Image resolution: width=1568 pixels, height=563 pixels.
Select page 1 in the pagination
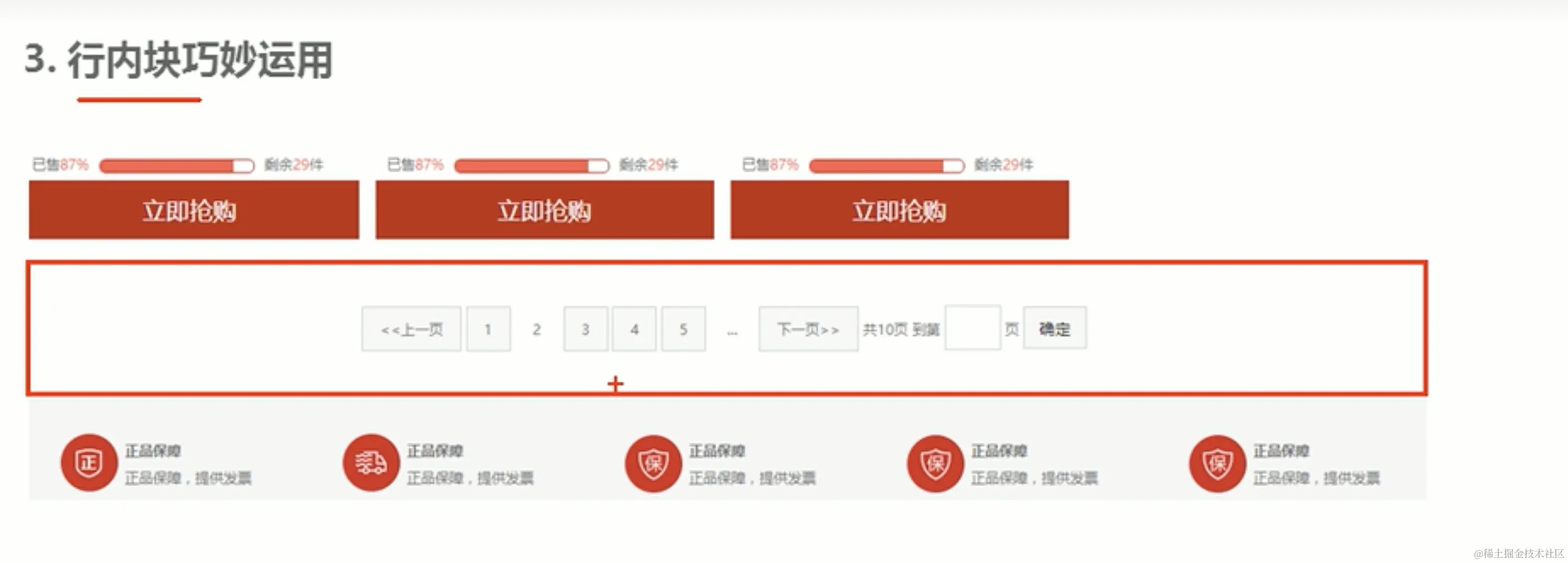pos(488,329)
